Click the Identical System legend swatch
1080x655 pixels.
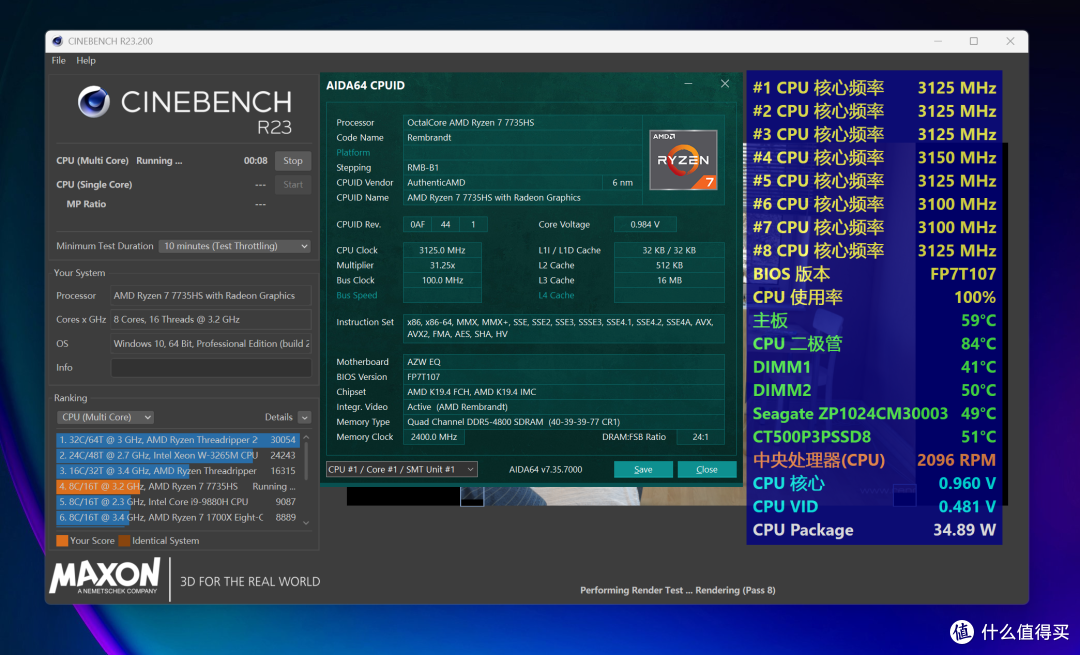[x=124, y=541]
